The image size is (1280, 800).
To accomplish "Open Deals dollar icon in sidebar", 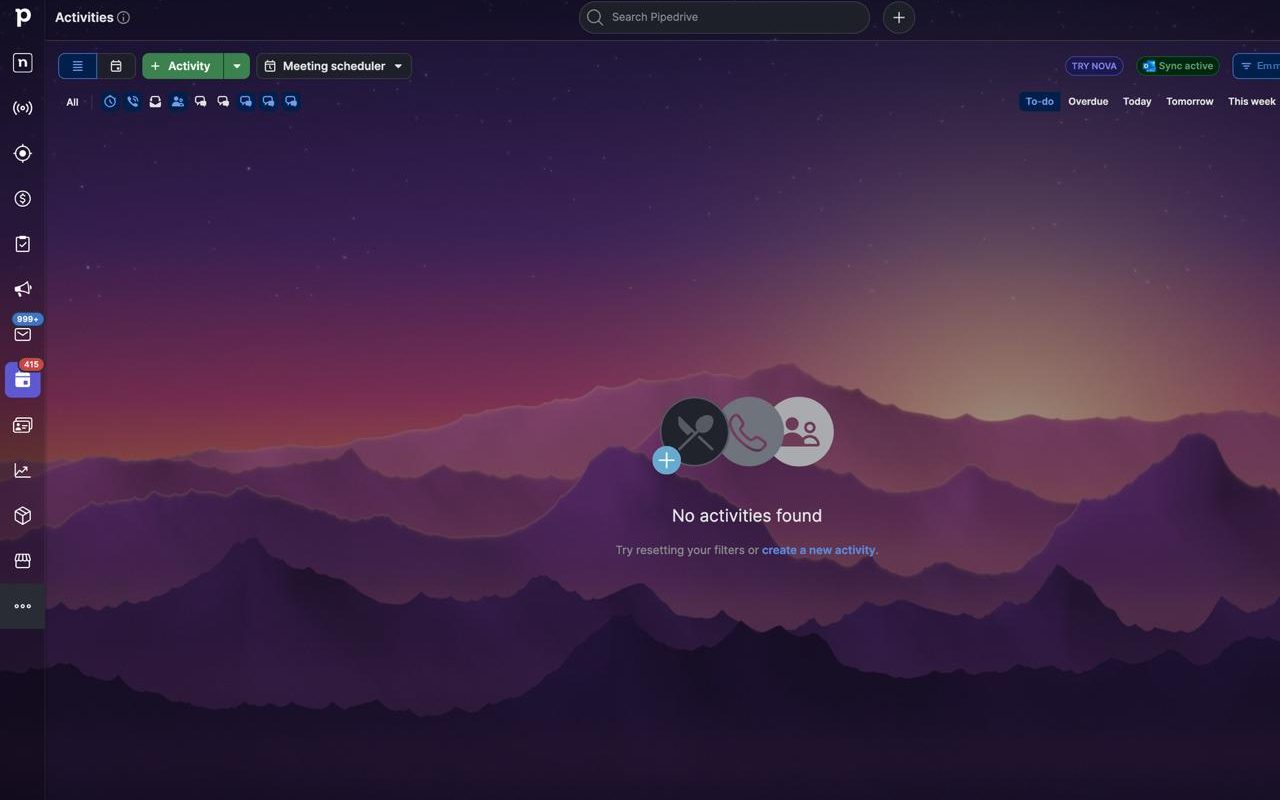I will 22,199.
